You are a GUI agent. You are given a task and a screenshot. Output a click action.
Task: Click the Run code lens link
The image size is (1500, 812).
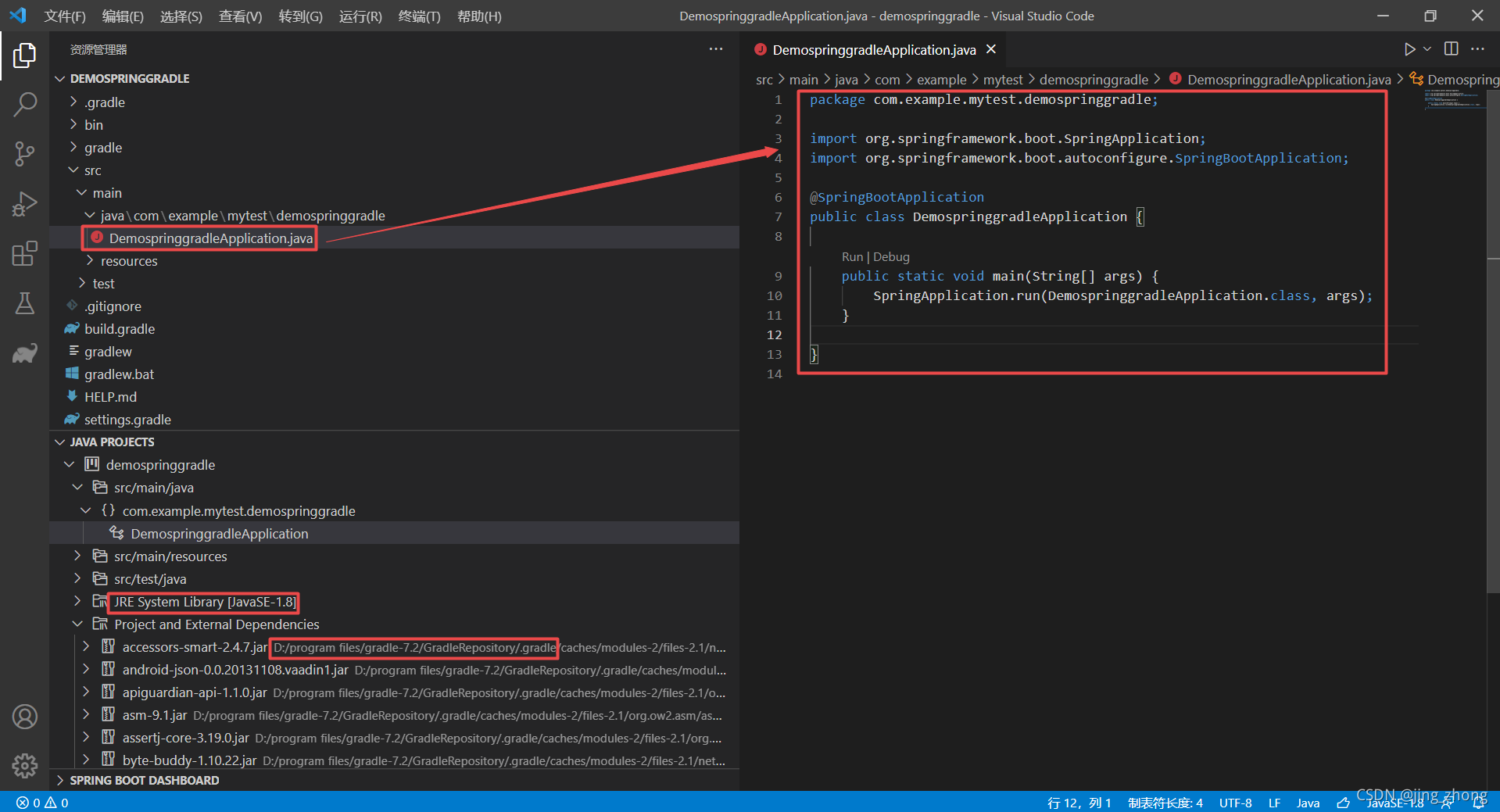tap(852, 256)
